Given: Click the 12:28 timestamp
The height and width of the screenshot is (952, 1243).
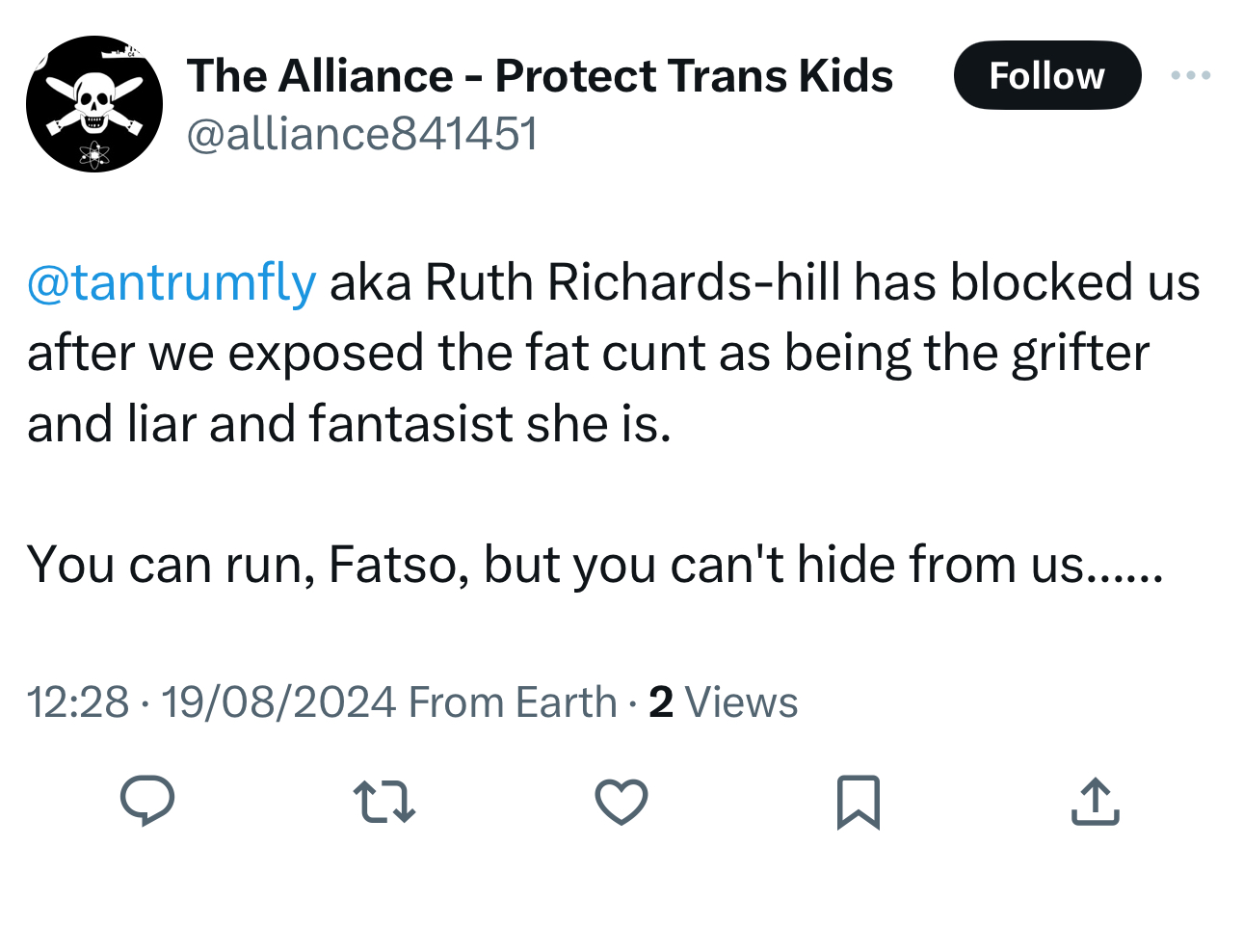Looking at the screenshot, I should 77,701.
